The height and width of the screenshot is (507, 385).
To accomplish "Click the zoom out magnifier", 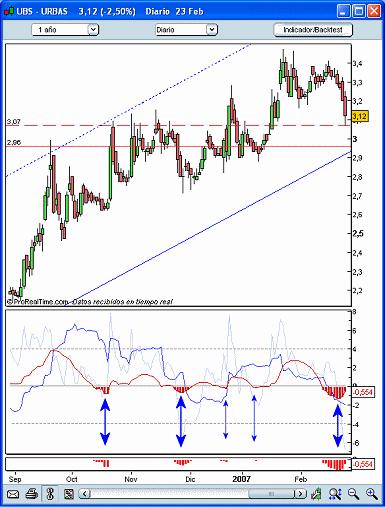I will (x=353, y=494).
